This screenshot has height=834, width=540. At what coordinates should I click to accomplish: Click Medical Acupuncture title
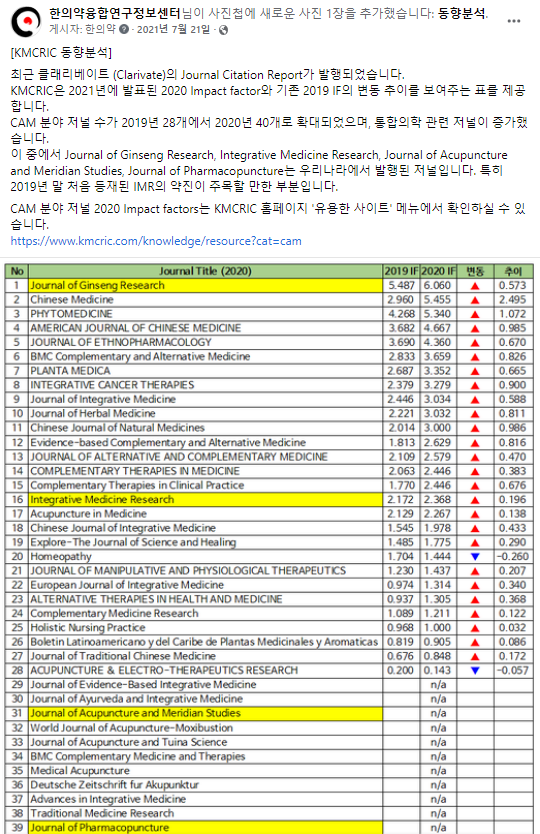pos(80,770)
